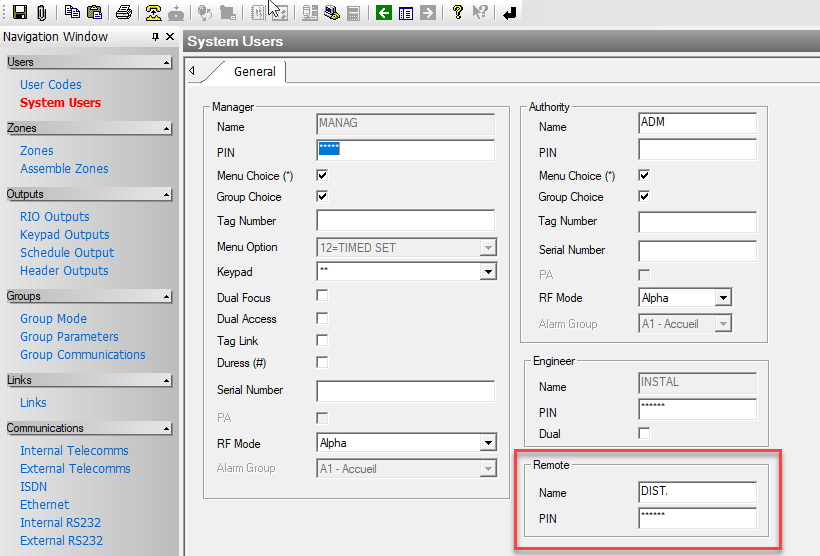This screenshot has height=556, width=820.
Task: Open the Manager Keypad dropdown
Action: click(488, 272)
